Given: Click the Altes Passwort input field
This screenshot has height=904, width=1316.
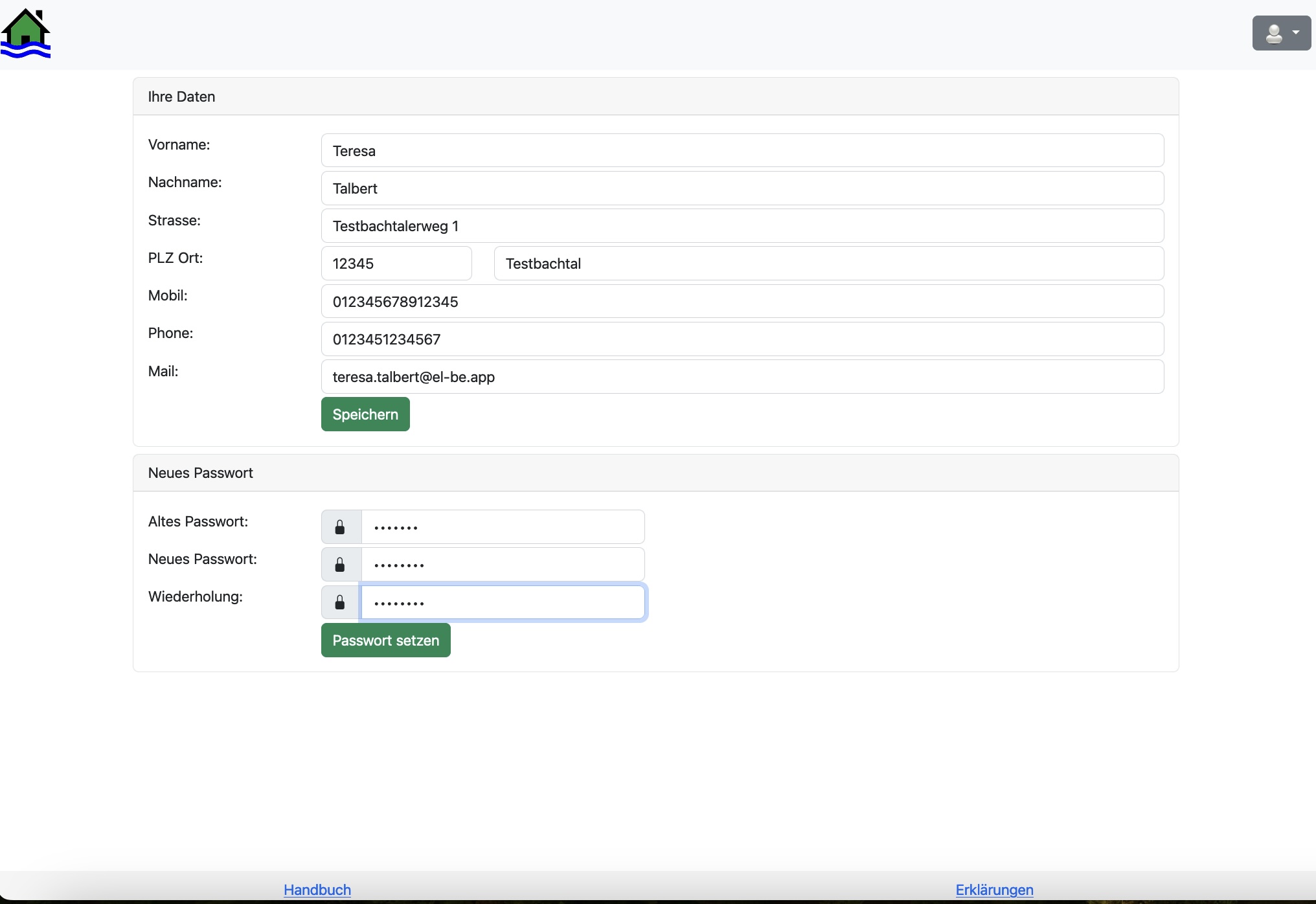Looking at the screenshot, I should click(x=503, y=527).
